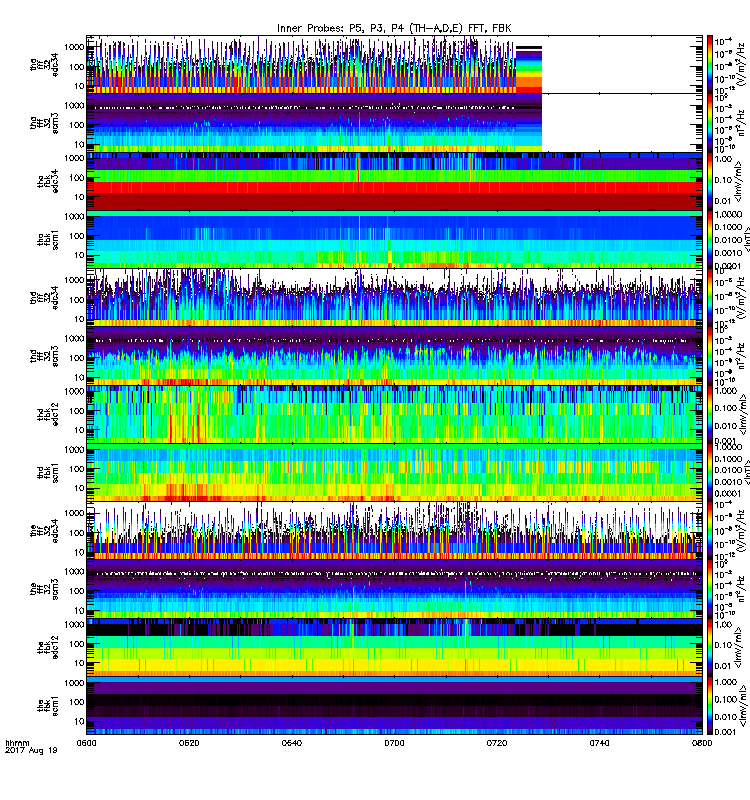The height and width of the screenshot is (800, 750).
Task: Click the nT²/Hz unit label of thd fff scm3
Action: [x=741, y=356]
